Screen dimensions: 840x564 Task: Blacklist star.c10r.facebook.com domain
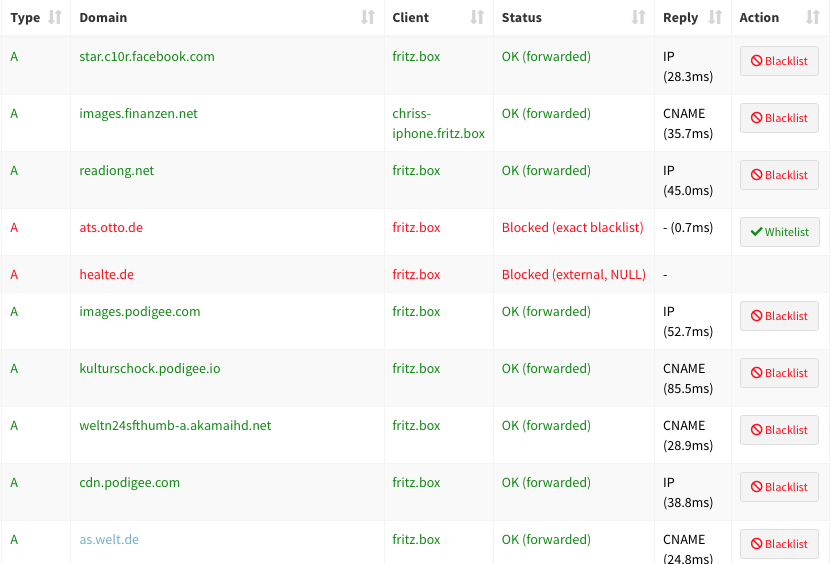pos(779,61)
